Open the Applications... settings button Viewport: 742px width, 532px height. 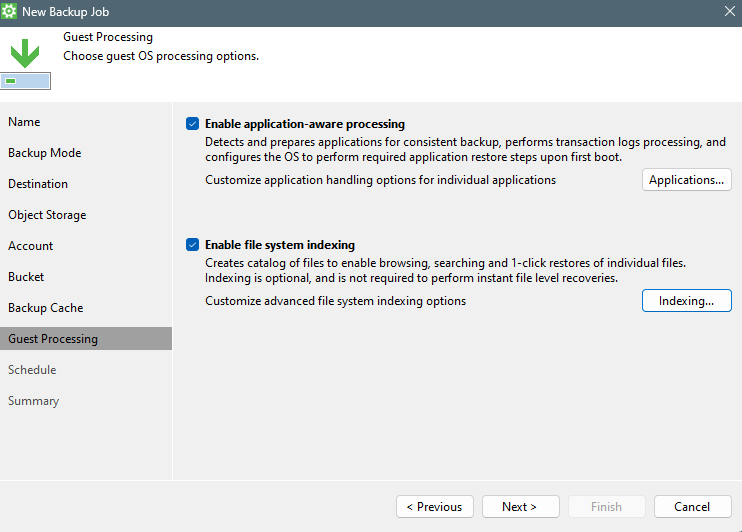click(686, 180)
